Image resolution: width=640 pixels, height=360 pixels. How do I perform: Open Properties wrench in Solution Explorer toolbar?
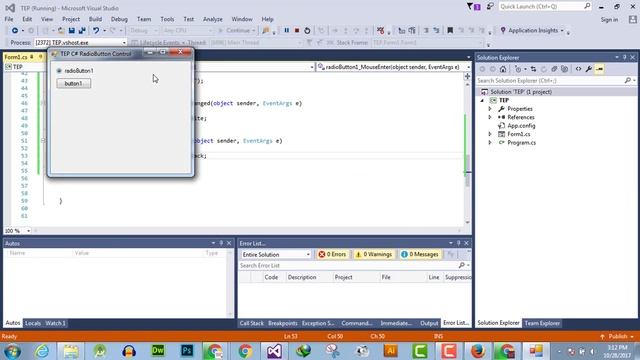click(x=589, y=69)
